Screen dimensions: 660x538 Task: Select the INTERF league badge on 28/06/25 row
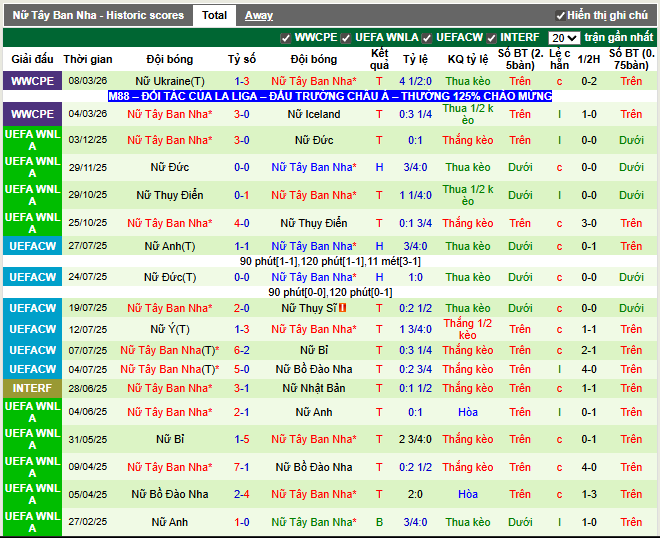pos(32,388)
